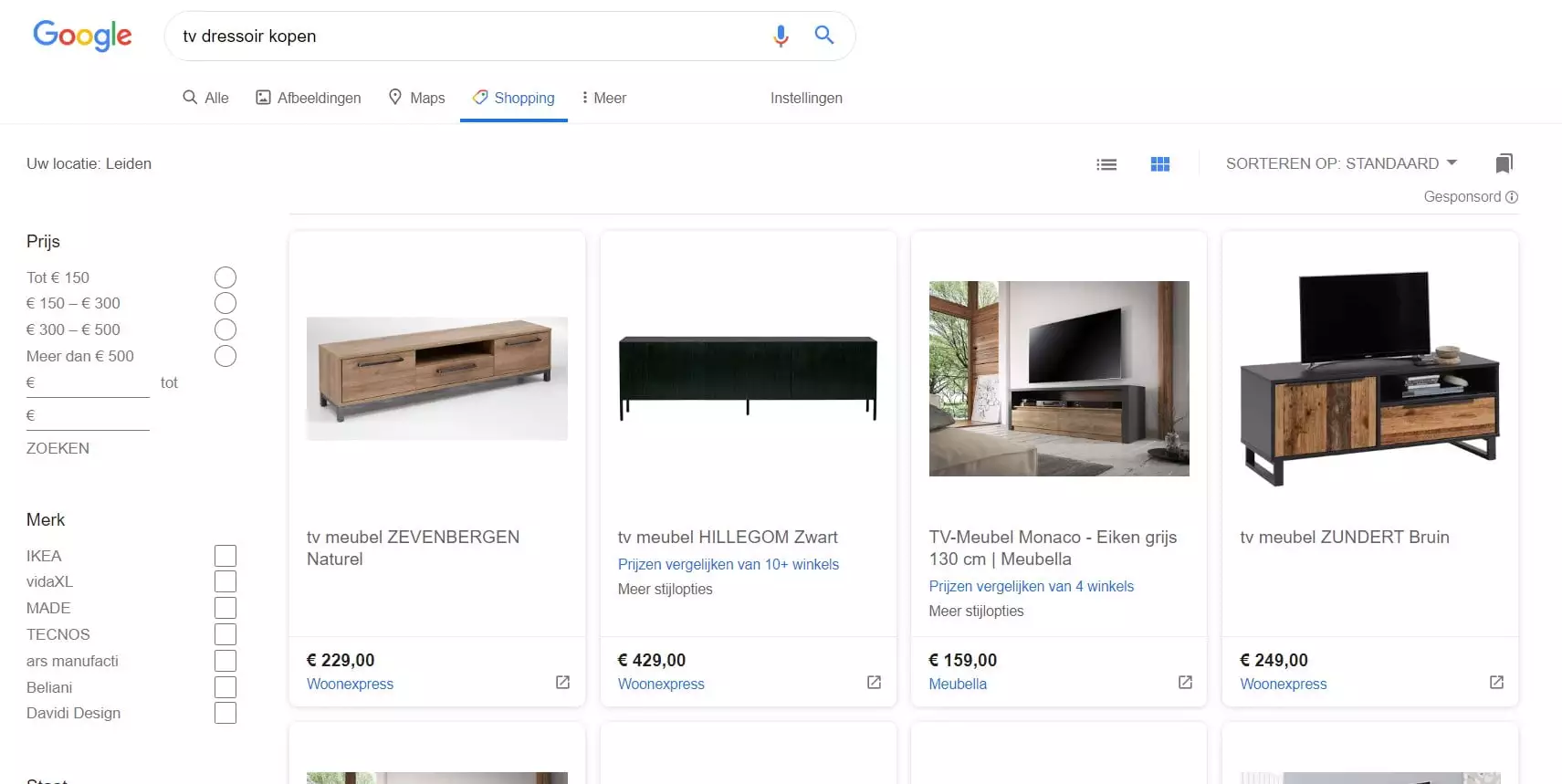Expand the Meer search options menu
The width and height of the screenshot is (1562, 784).
point(604,98)
